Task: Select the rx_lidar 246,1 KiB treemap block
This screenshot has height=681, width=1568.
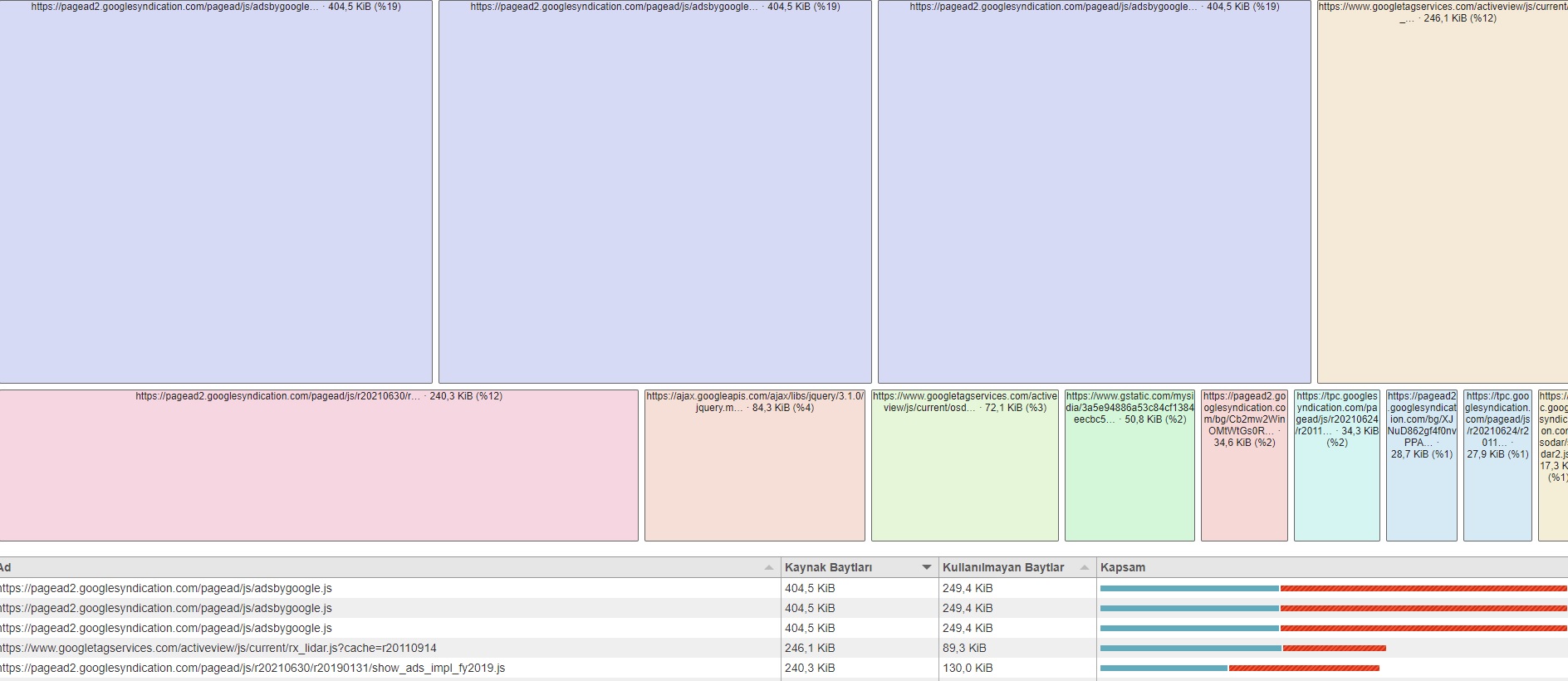Action: pos(1443,192)
